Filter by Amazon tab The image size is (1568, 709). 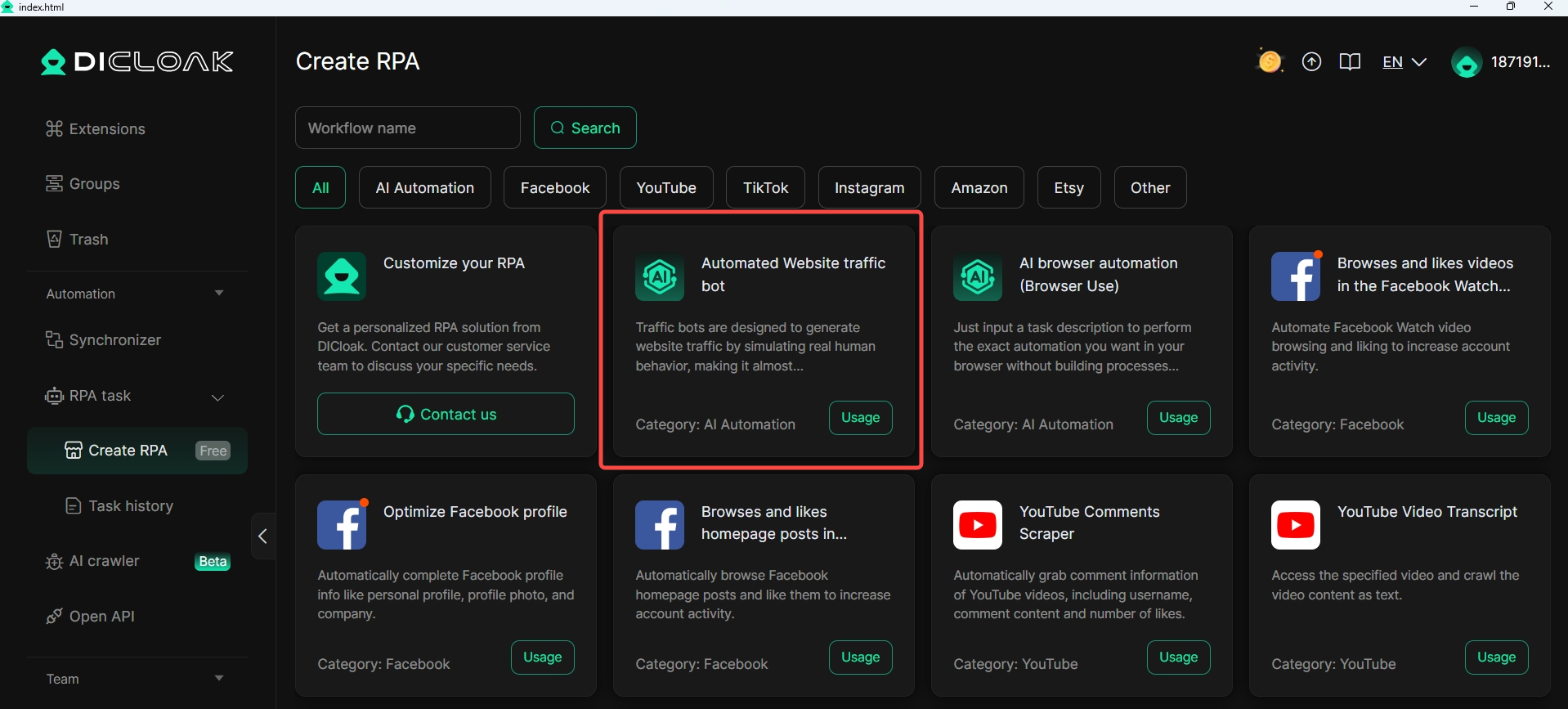point(979,187)
